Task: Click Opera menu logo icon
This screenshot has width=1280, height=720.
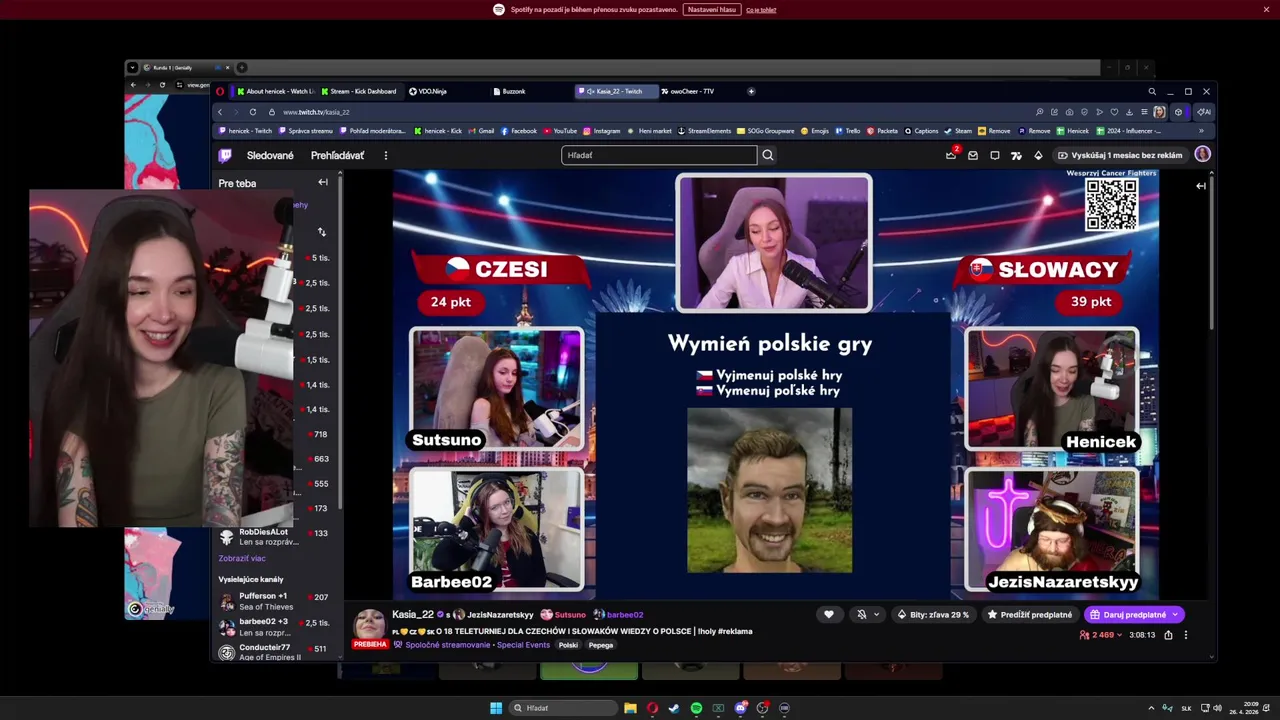Action: pos(220,91)
